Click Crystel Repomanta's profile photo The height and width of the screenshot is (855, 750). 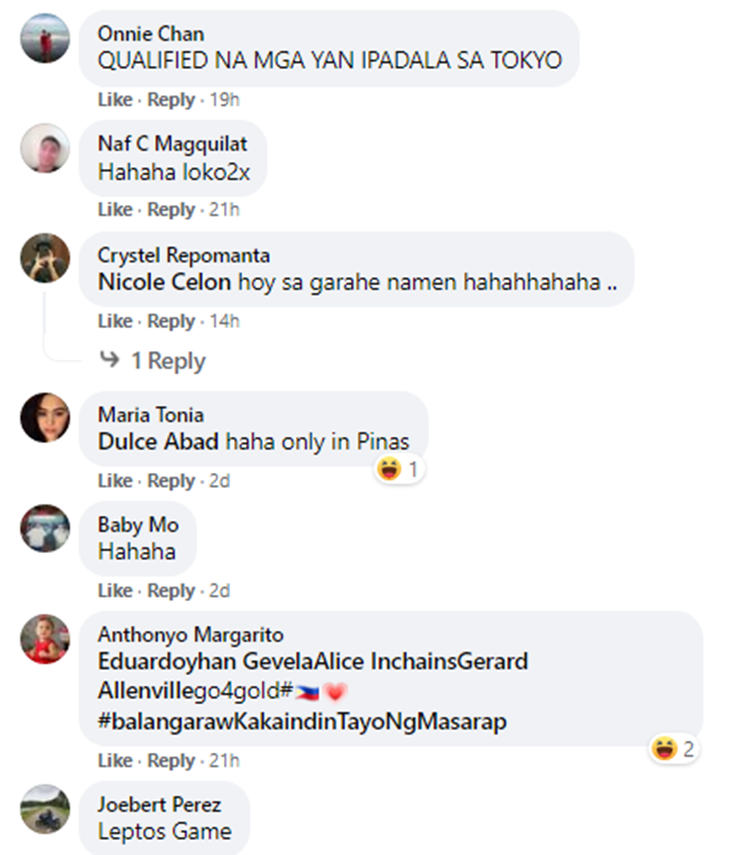45,258
